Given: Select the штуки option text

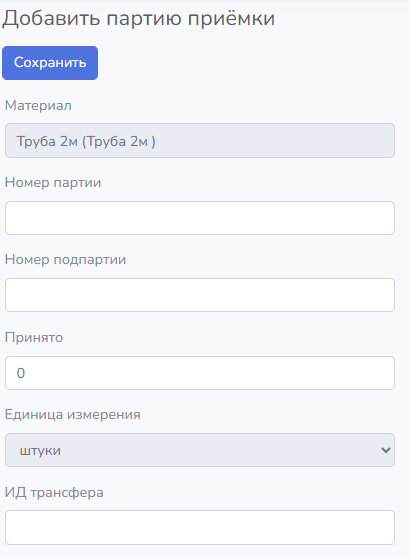Looking at the screenshot, I should [40, 451].
